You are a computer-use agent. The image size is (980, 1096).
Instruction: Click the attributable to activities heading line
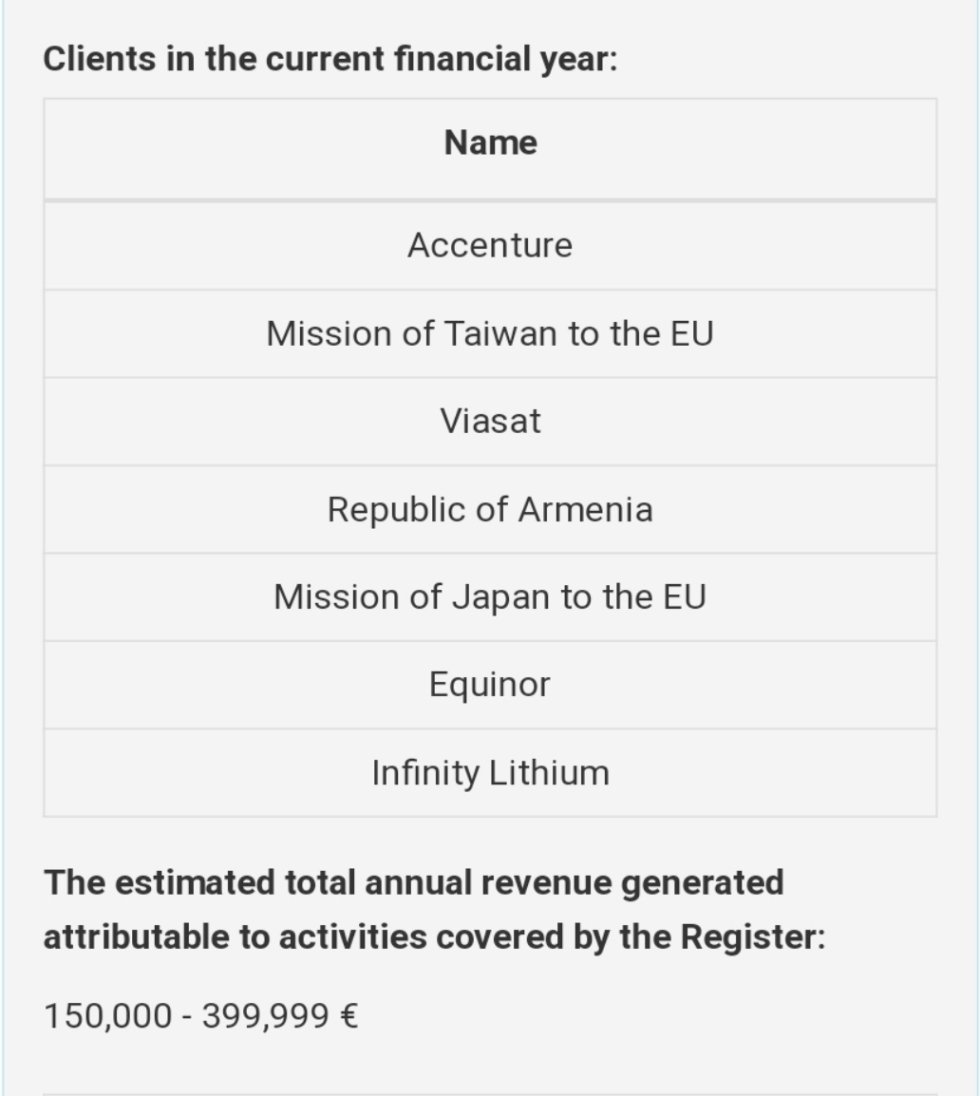(434, 937)
